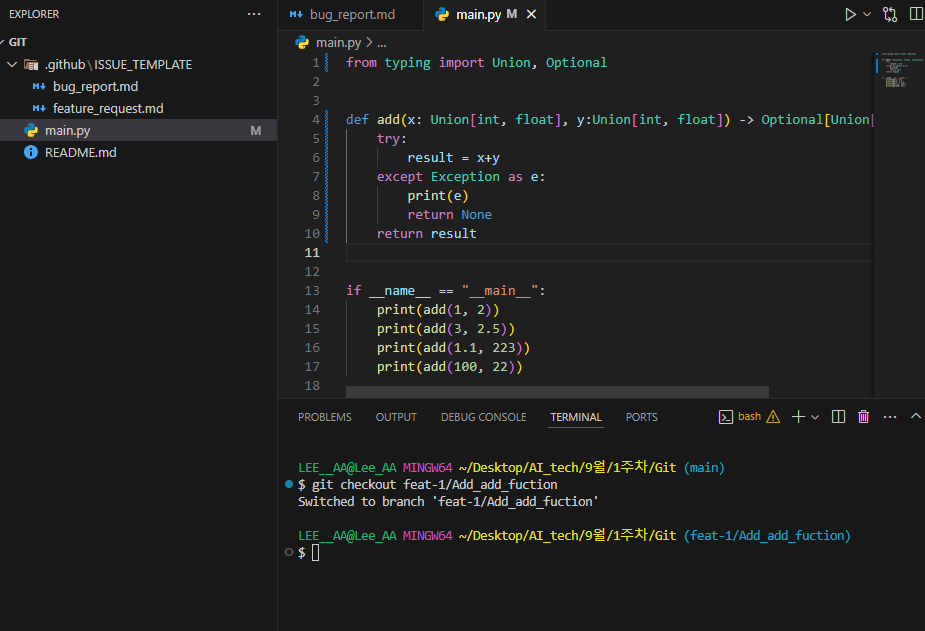This screenshot has height=631, width=925.
Task: Kill terminal with the trash icon
Action: click(863, 417)
